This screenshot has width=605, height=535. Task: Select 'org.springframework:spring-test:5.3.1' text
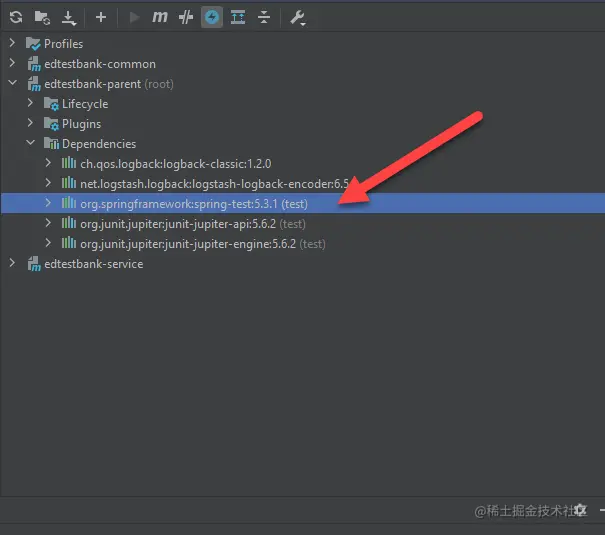click(x=179, y=204)
